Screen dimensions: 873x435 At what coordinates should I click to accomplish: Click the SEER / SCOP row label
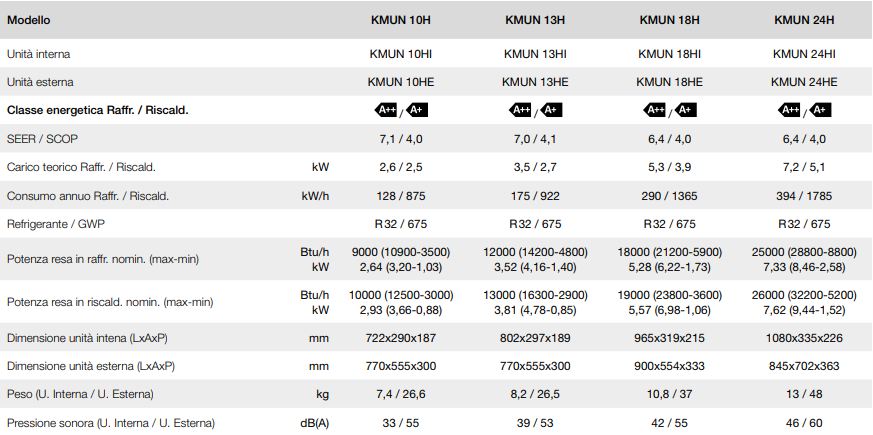pyautogui.click(x=42, y=139)
